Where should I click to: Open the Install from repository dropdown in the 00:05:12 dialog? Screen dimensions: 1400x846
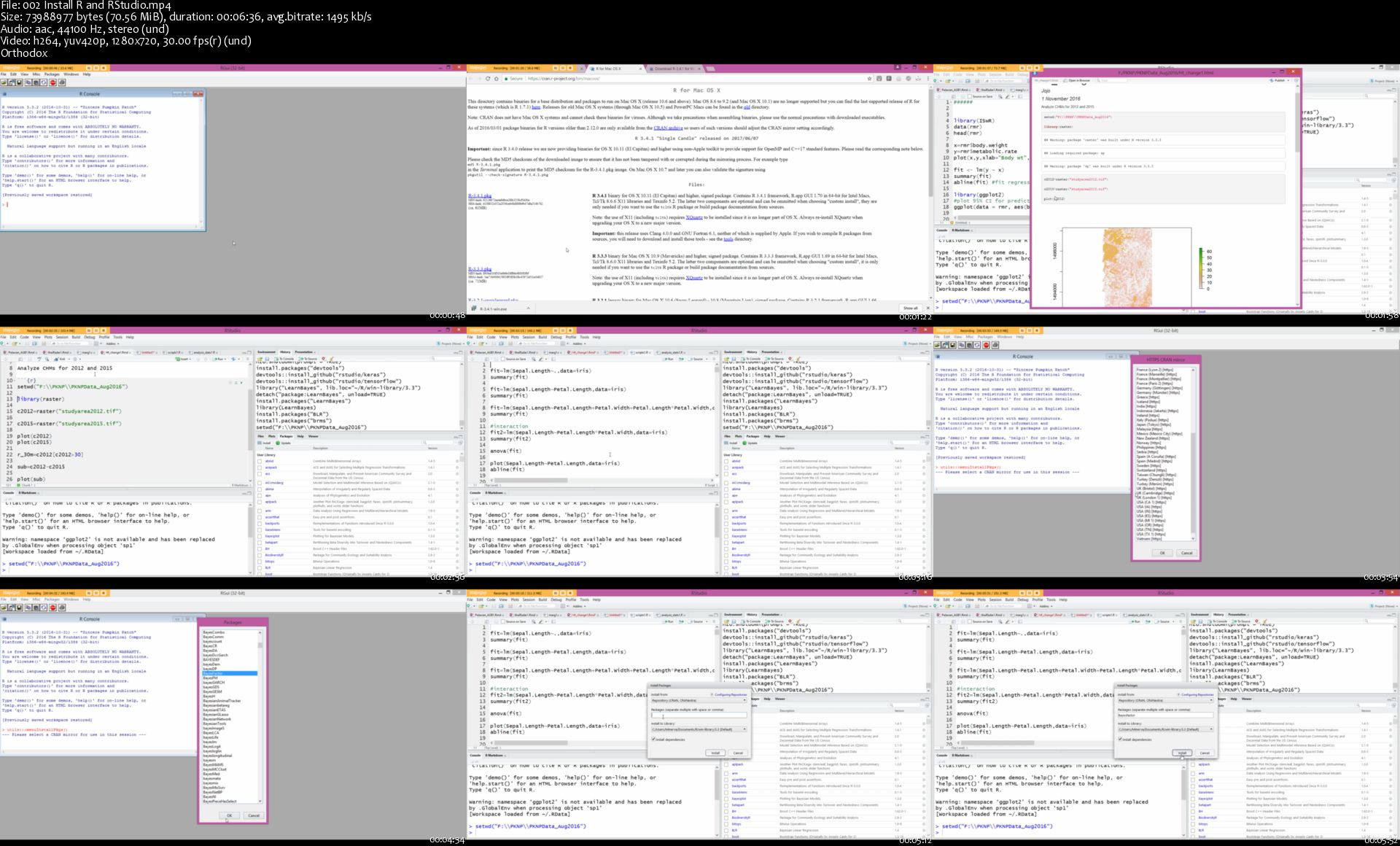tap(699, 700)
